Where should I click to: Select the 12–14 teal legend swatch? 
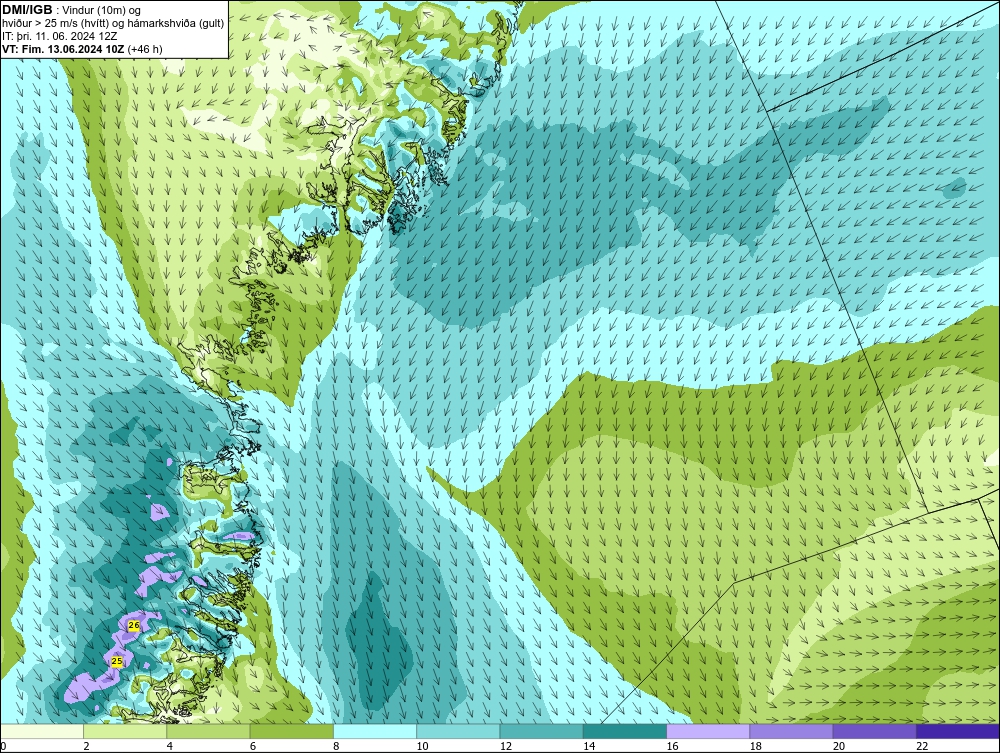(x=541, y=731)
